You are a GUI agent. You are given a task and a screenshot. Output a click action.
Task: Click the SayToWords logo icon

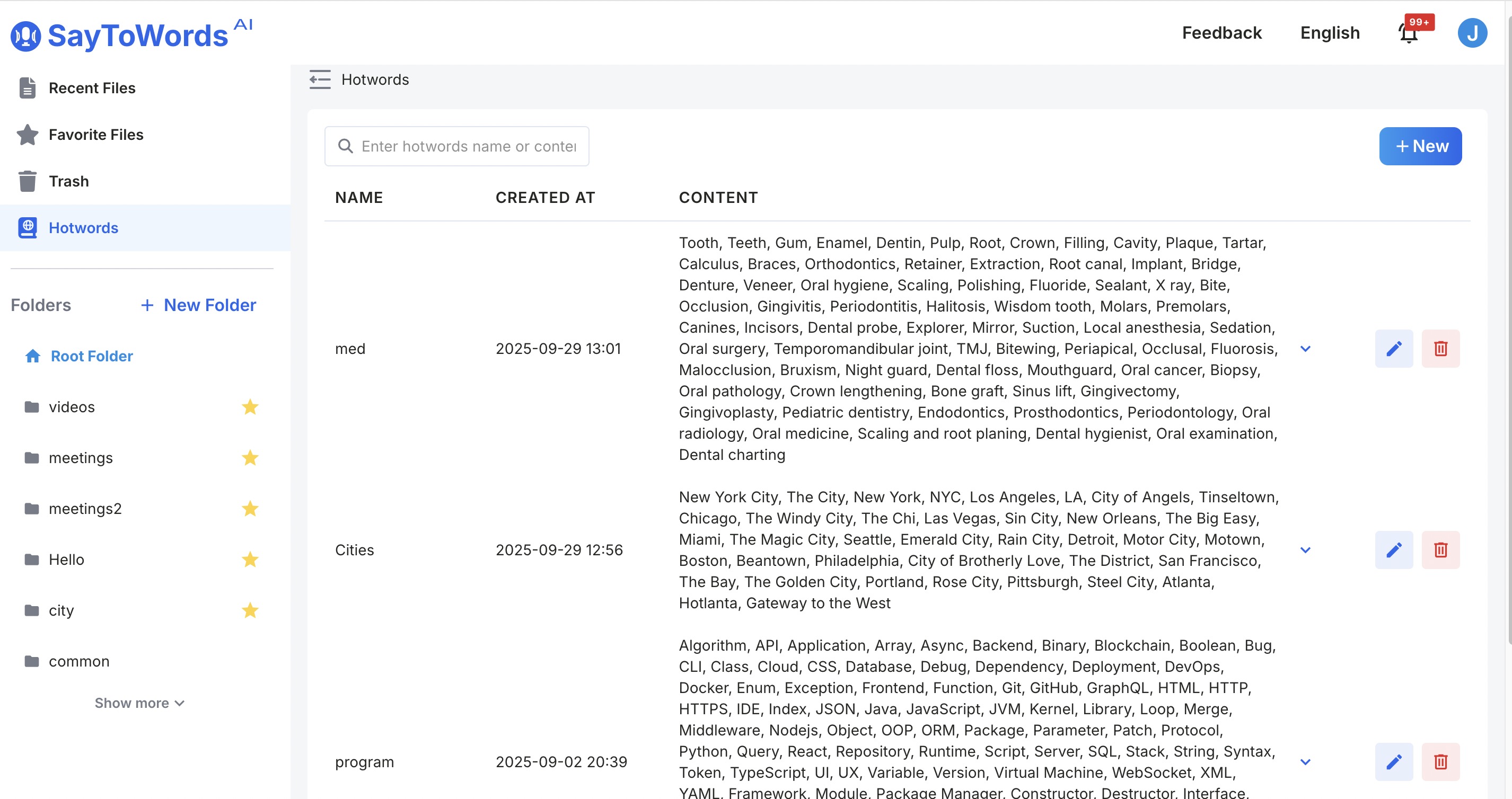(x=26, y=36)
